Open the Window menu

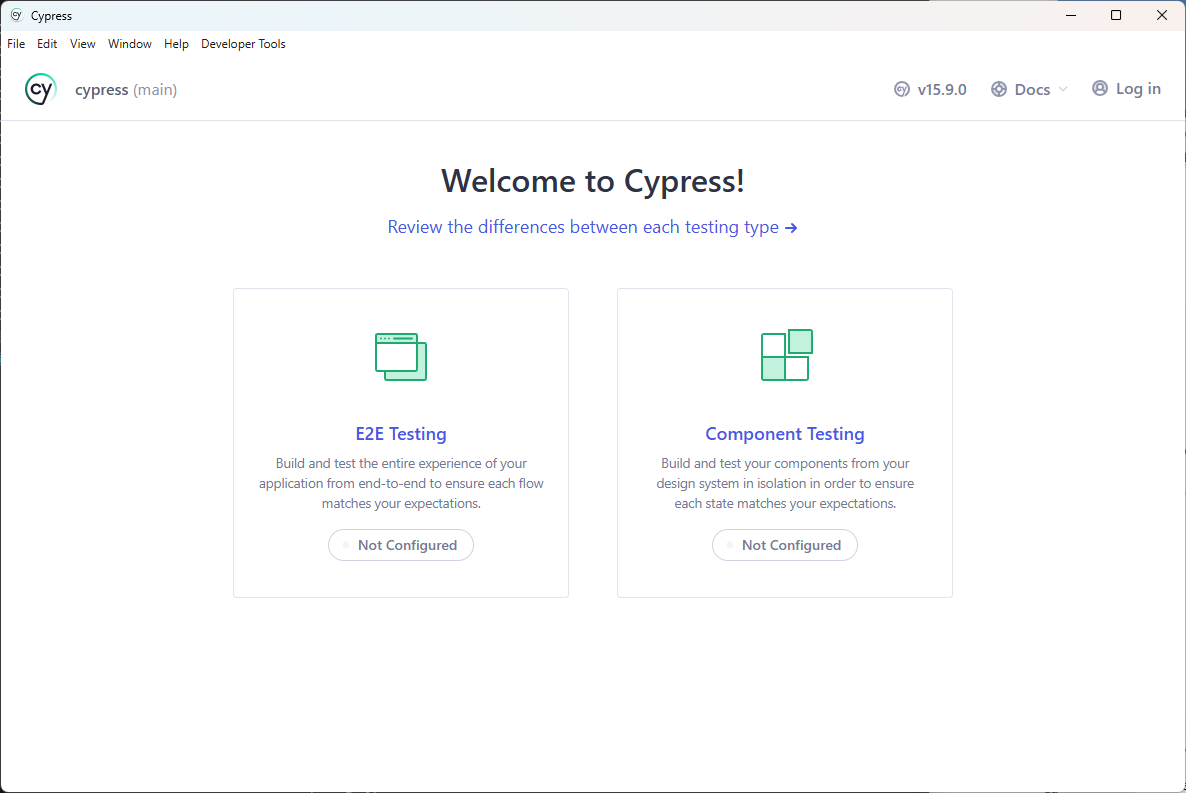(130, 44)
